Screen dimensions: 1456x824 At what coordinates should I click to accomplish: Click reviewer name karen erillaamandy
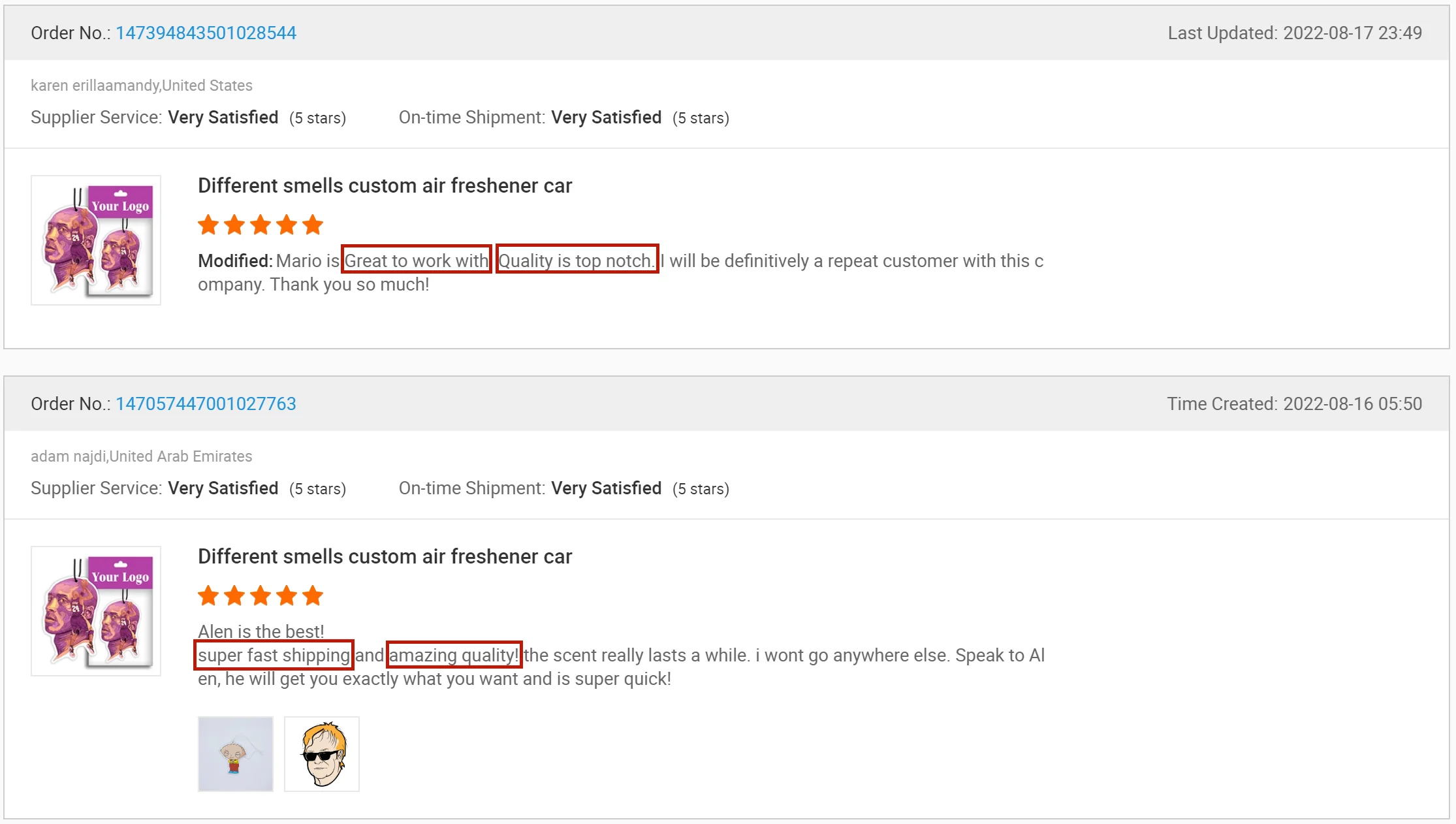95,86
